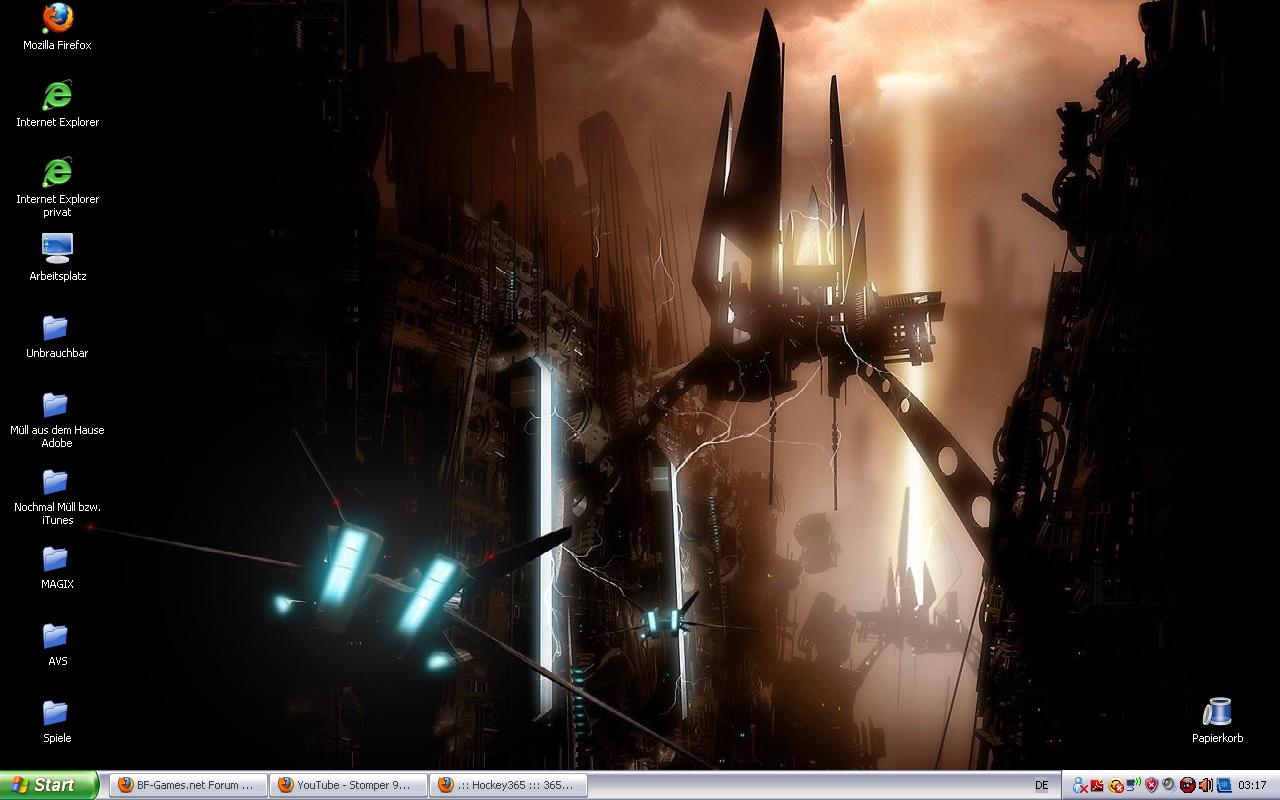This screenshot has width=1280, height=800.
Task: Switch to Hockey365 taskbar window
Action: [508, 785]
